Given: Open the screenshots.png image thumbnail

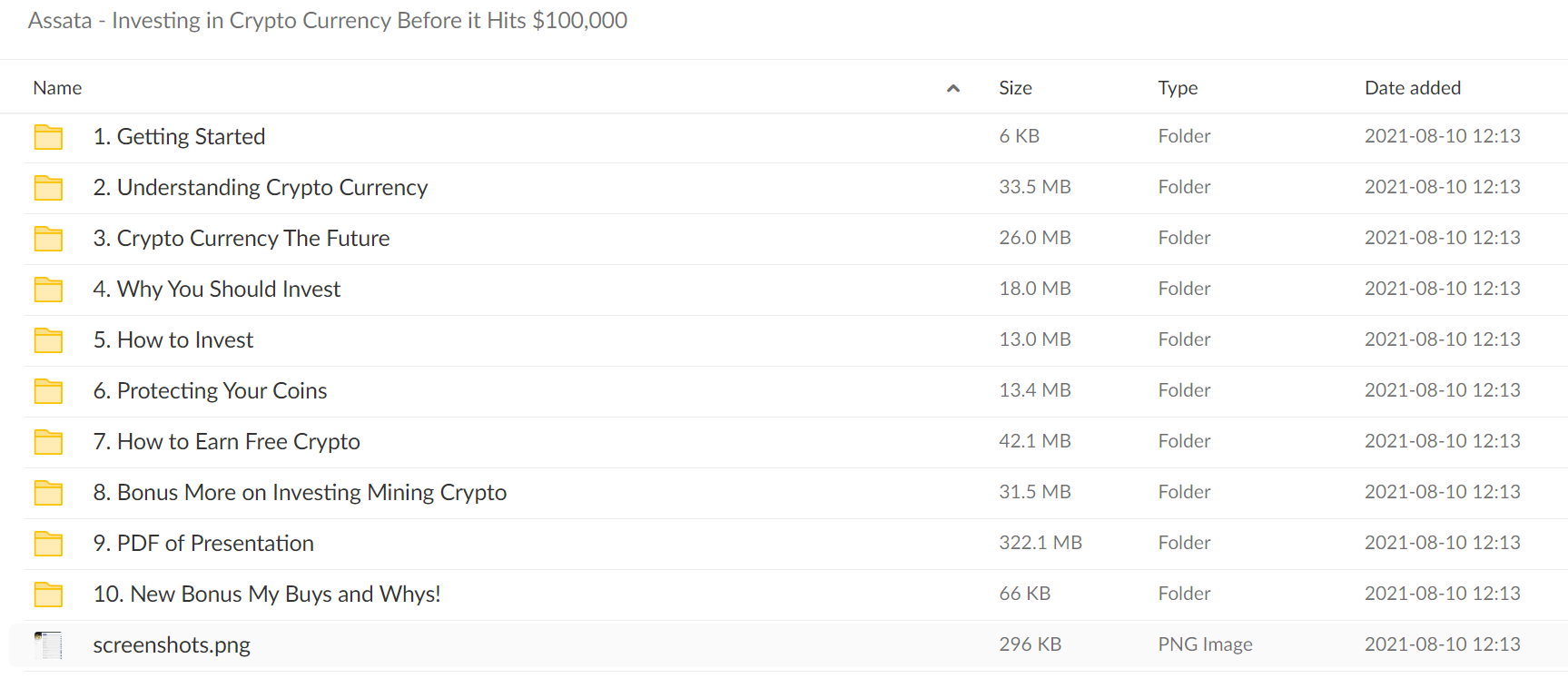Looking at the screenshot, I should (48, 645).
